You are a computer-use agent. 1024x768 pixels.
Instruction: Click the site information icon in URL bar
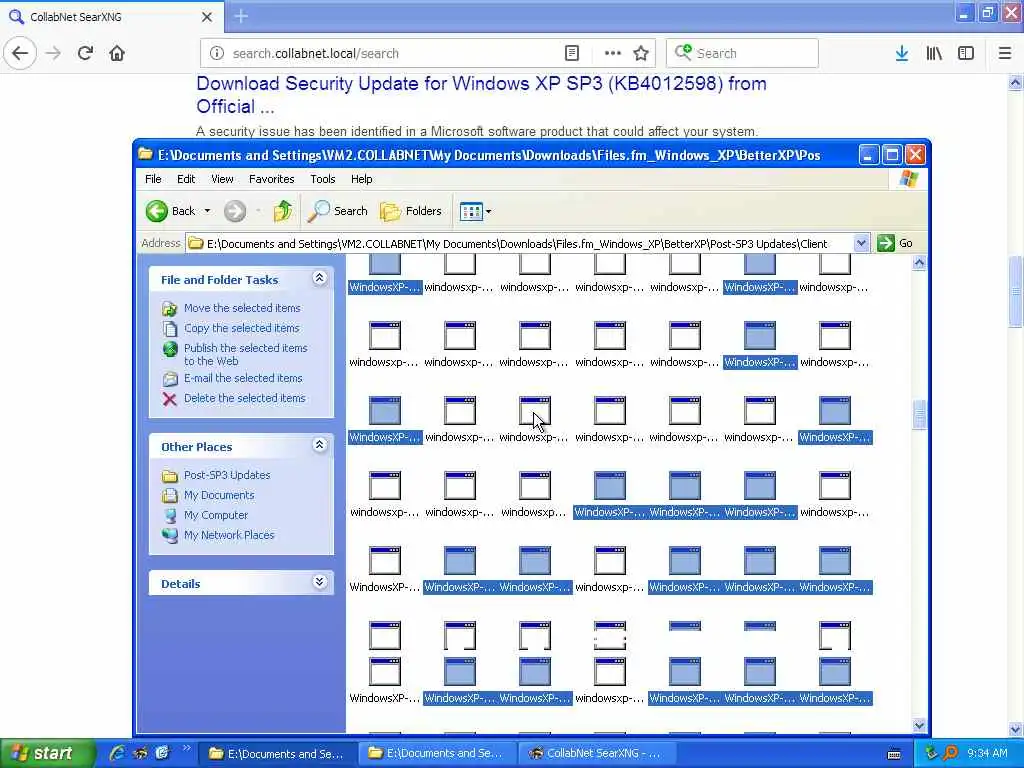(x=216, y=53)
